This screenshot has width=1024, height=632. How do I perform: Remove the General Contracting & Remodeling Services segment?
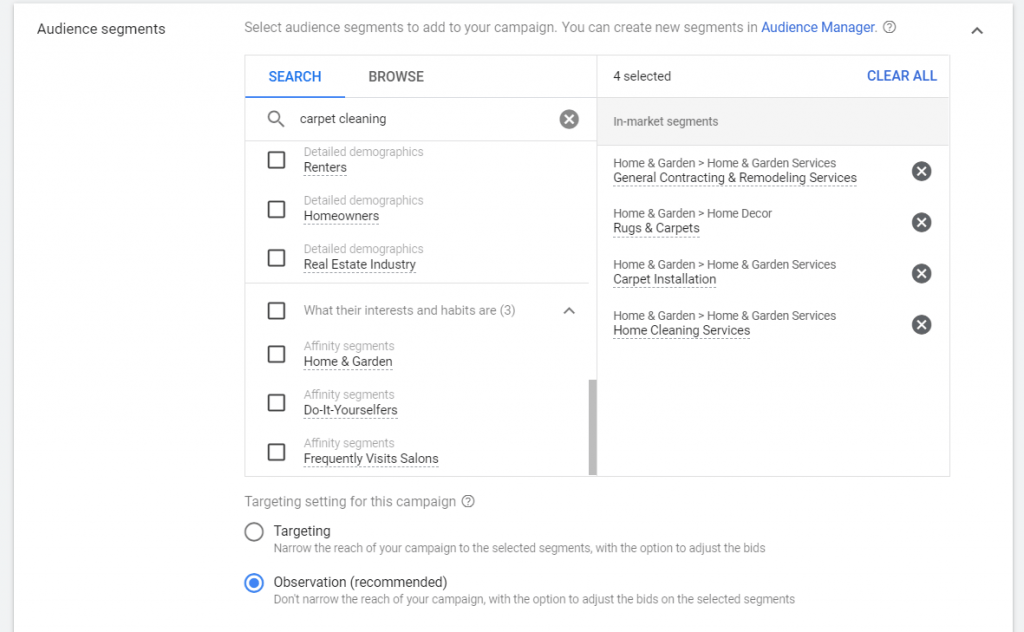click(x=921, y=170)
